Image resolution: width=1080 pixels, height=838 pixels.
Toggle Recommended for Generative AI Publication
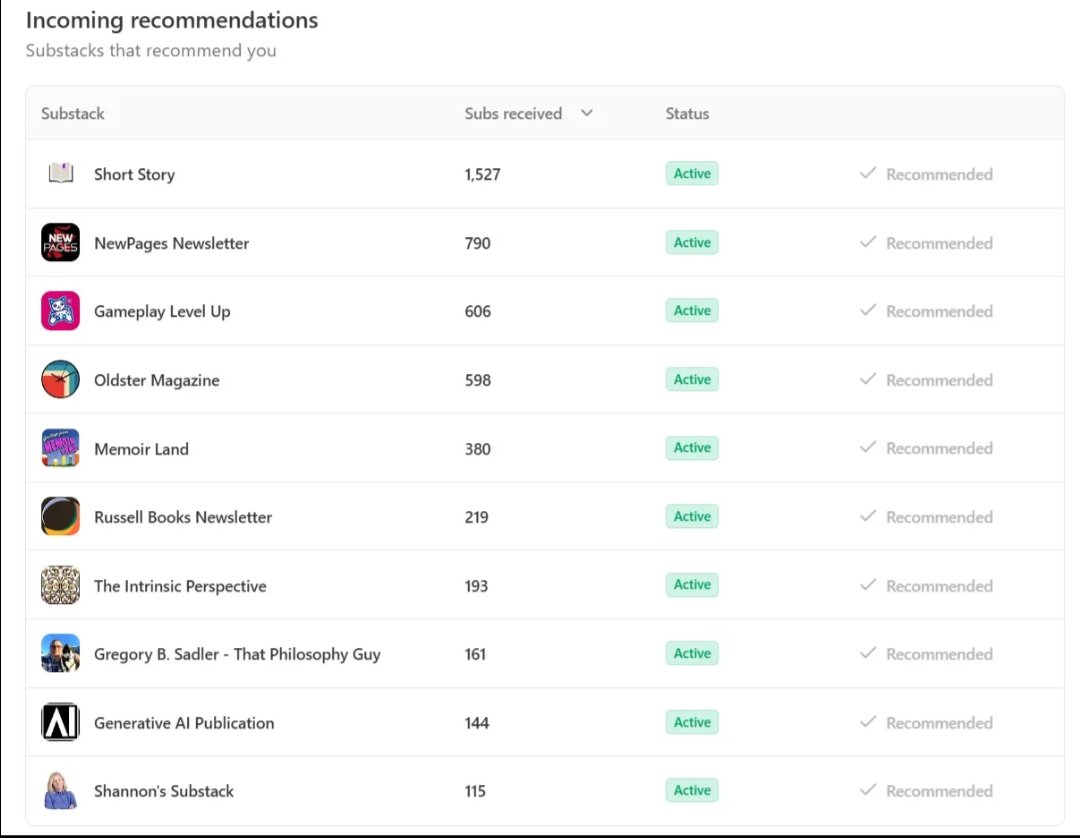pyautogui.click(x=926, y=723)
